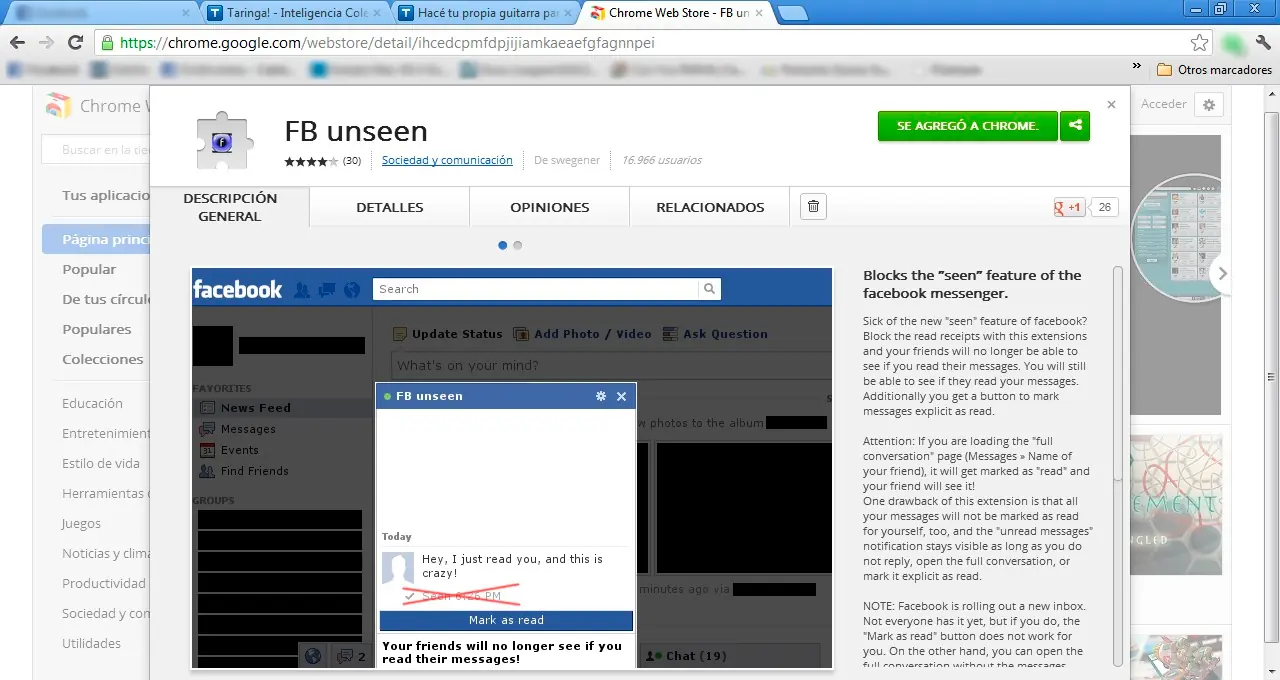Share FB unseen with the share icon button

pyautogui.click(x=1075, y=126)
